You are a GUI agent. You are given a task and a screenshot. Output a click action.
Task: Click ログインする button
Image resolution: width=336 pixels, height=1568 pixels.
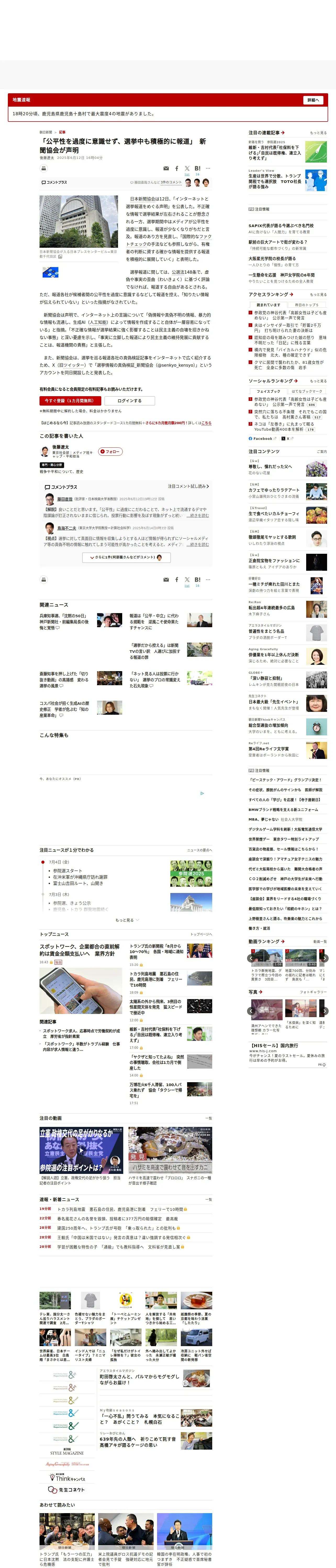coord(129,401)
